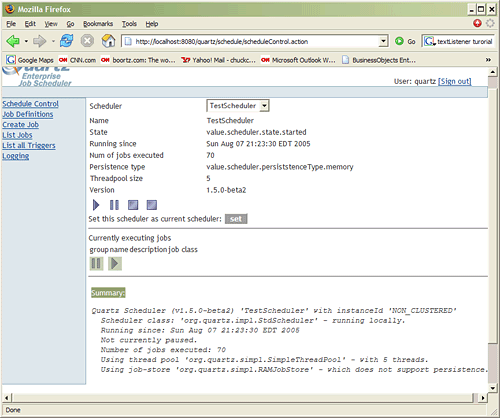Click Firefox back arrow button
500x418 pixels.
coord(13,41)
